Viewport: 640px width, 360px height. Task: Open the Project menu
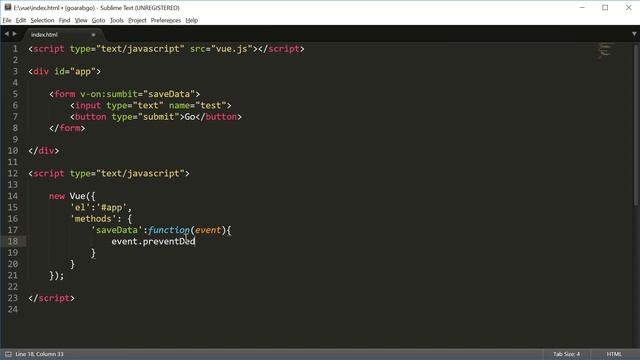tap(137, 20)
